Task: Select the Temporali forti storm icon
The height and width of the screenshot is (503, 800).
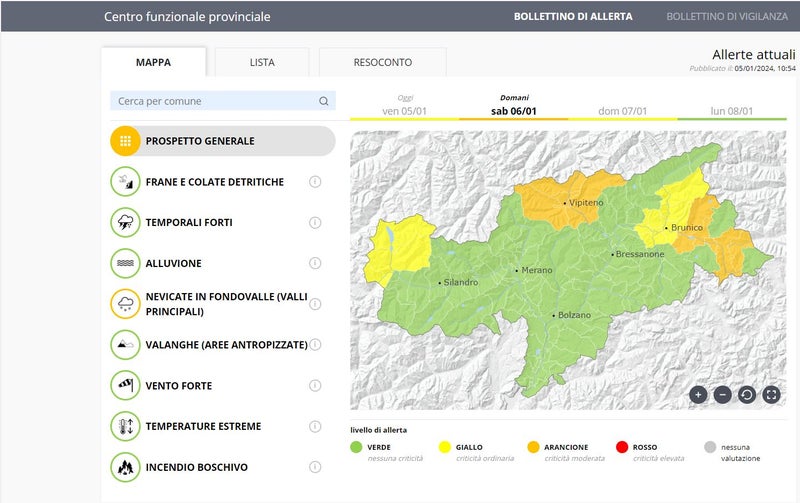Action: pyautogui.click(x=125, y=222)
